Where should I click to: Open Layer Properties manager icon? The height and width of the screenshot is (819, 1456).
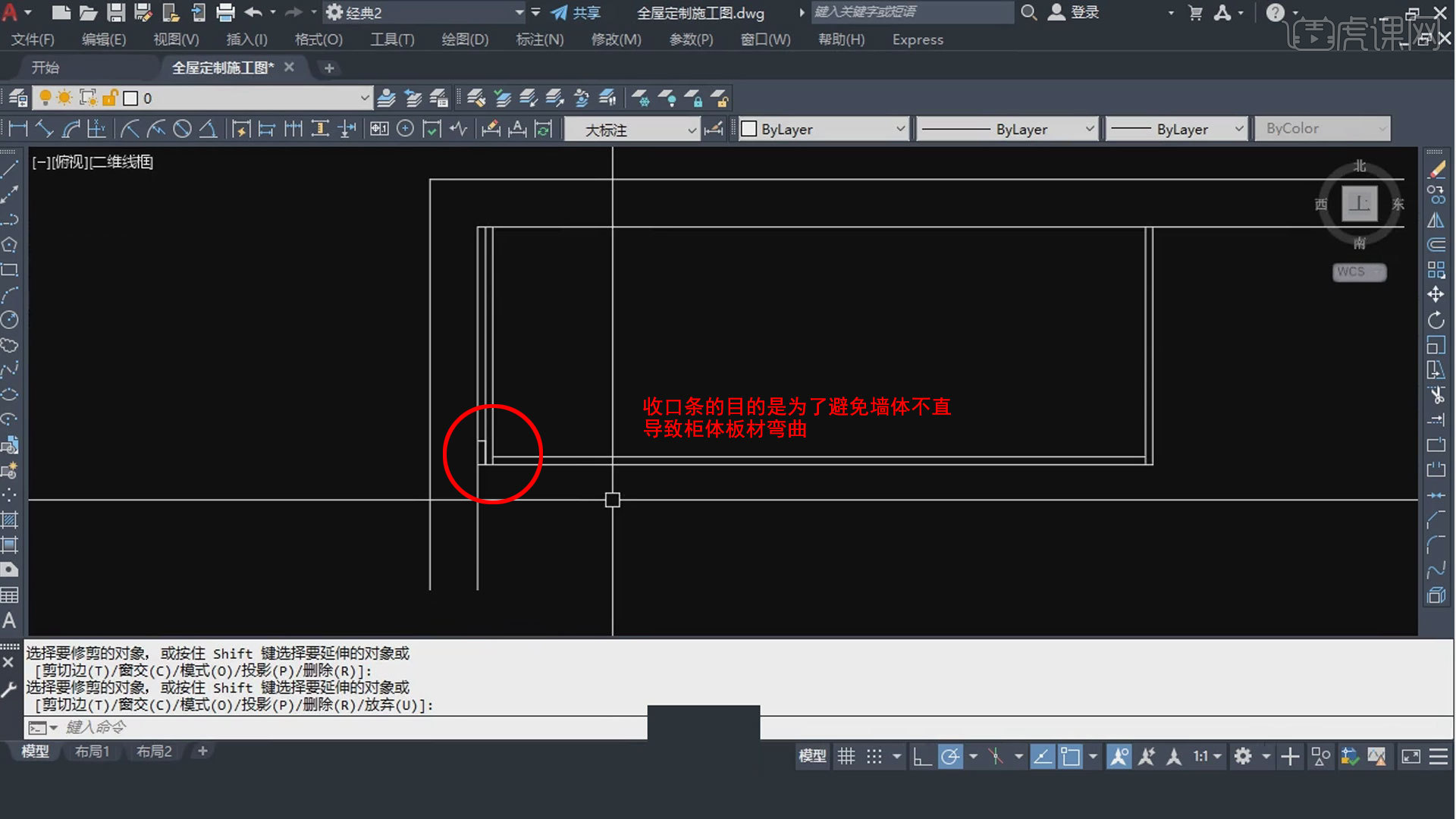18,98
